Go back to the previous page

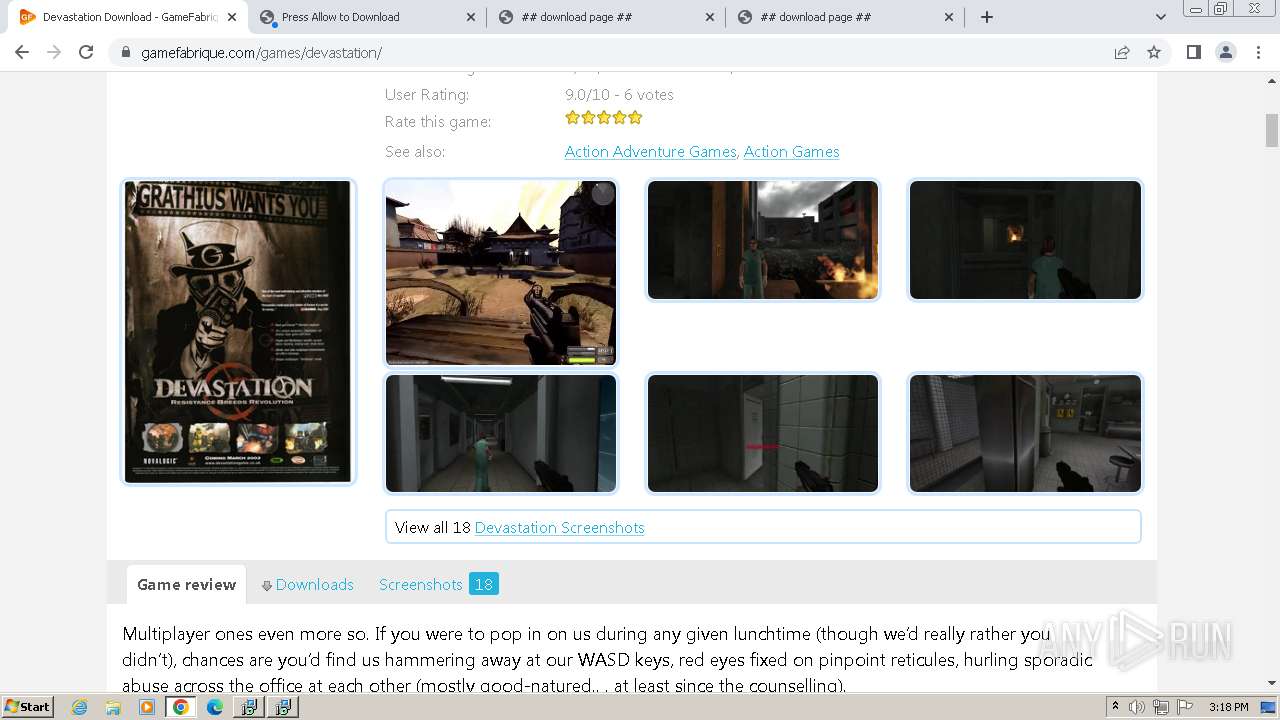[x=22, y=52]
